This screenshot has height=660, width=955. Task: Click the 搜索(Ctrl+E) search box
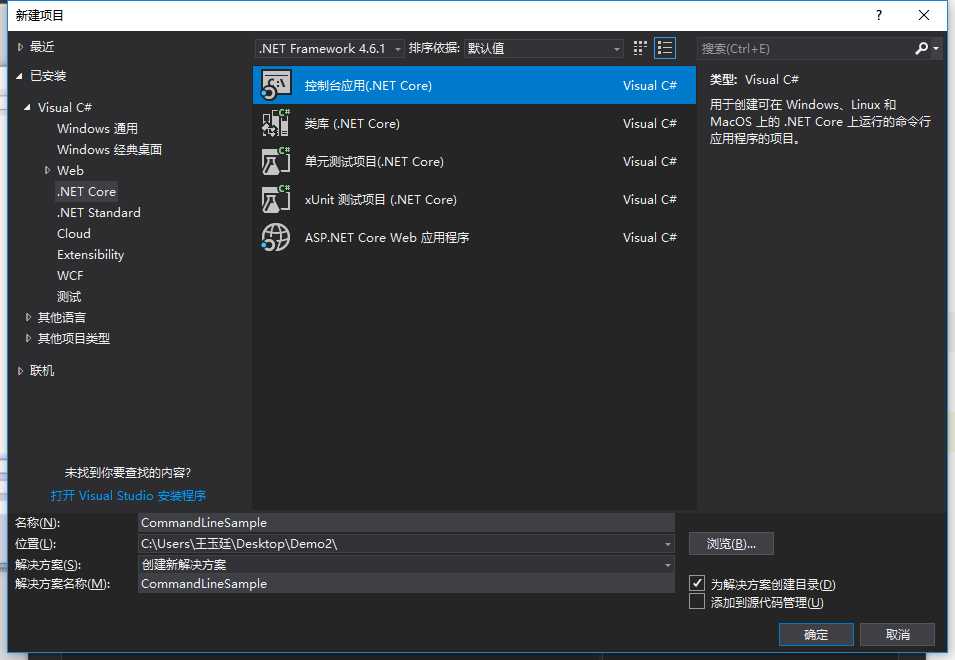(x=805, y=49)
